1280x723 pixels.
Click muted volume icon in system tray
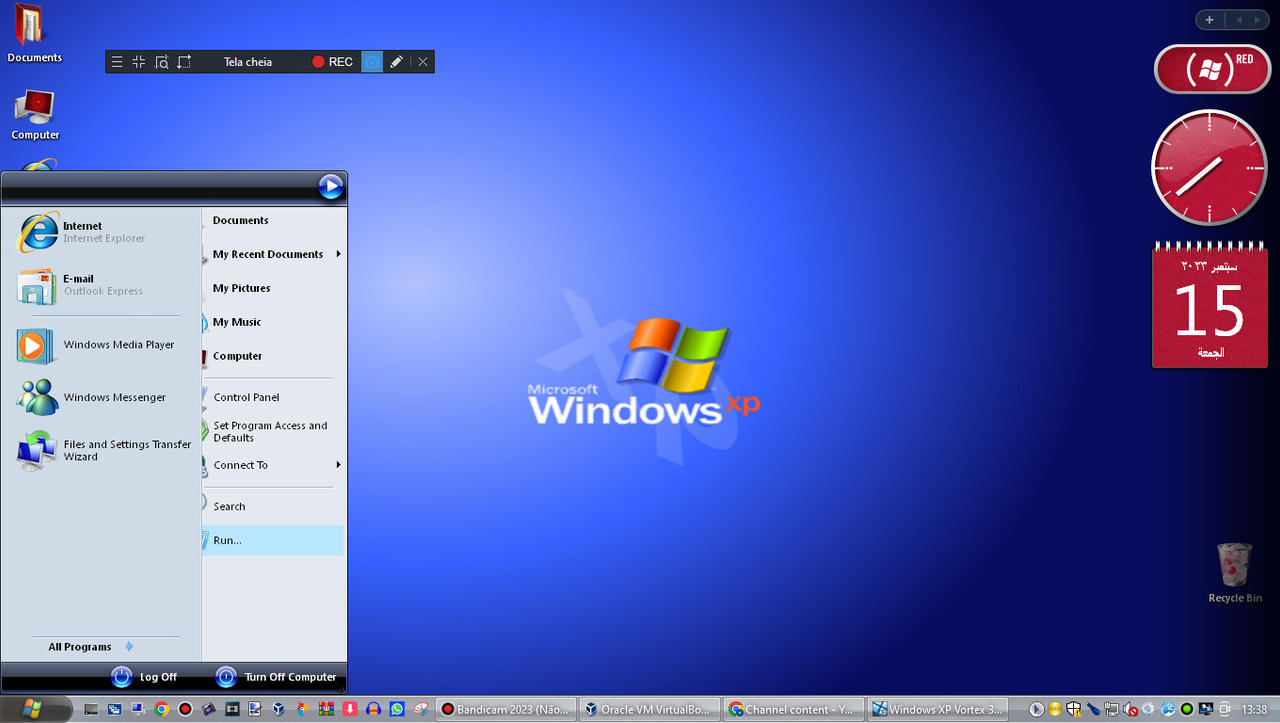pyautogui.click(x=1130, y=709)
